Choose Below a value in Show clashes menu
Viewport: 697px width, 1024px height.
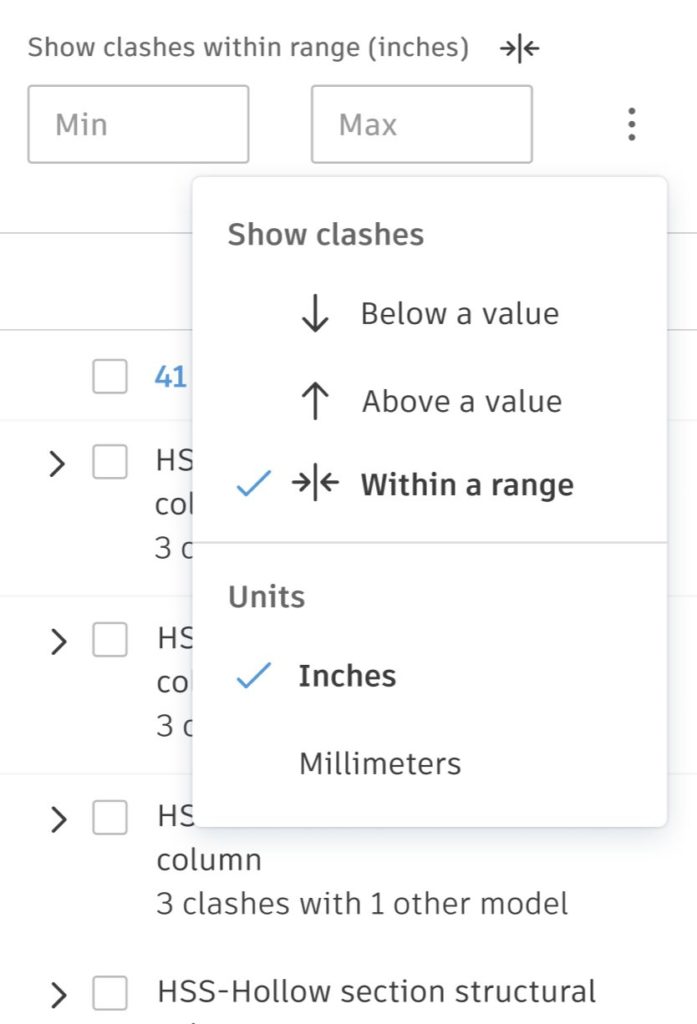[459, 313]
